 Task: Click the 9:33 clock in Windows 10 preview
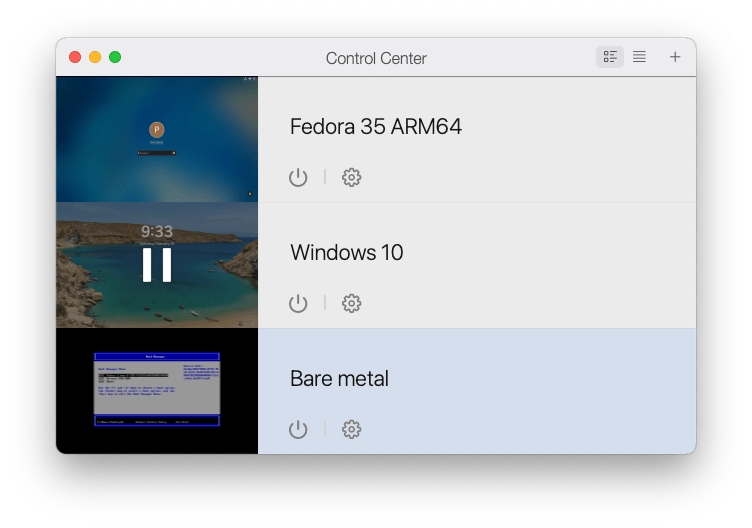[x=157, y=232]
